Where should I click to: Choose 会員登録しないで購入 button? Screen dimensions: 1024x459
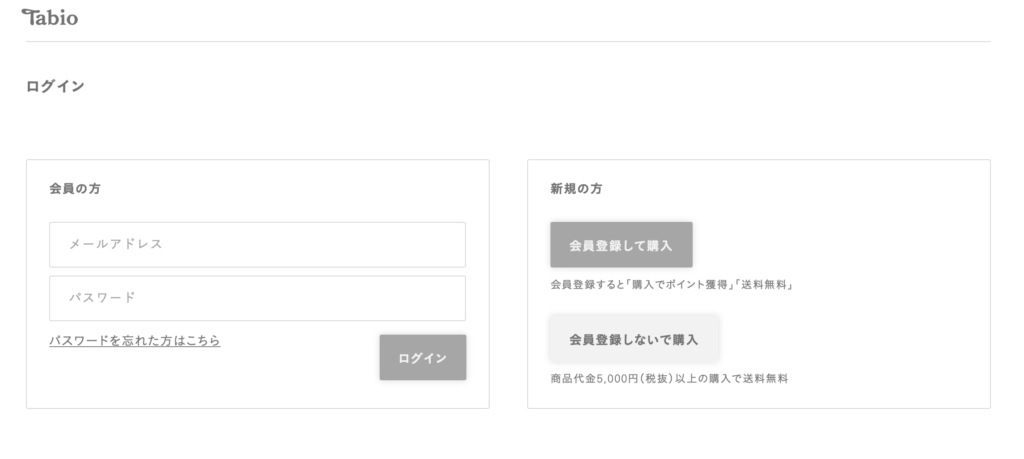tap(634, 339)
